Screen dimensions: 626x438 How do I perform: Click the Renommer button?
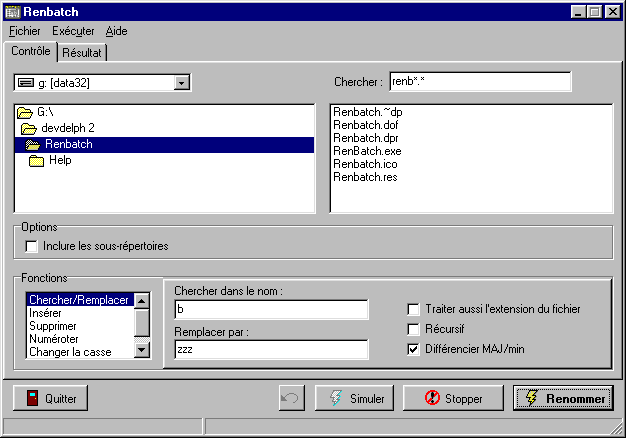[x=562, y=398]
